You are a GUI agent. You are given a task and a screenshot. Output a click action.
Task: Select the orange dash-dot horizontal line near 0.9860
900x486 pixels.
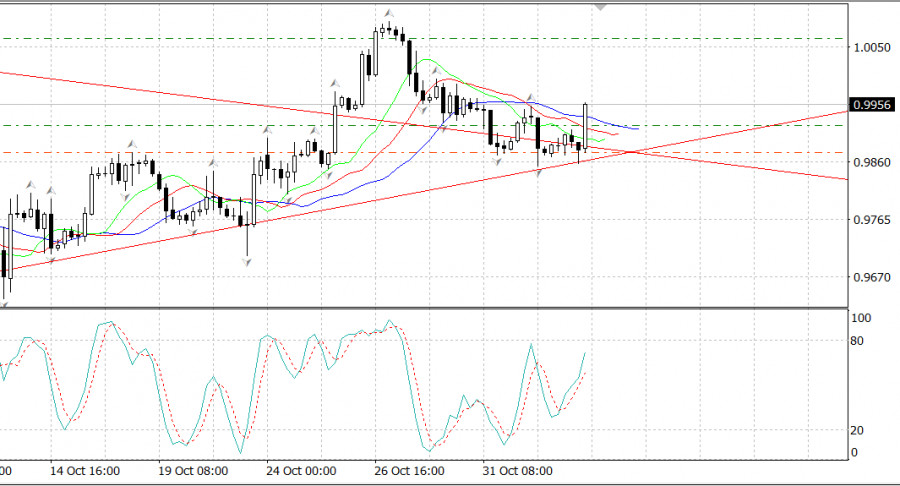[700, 153]
